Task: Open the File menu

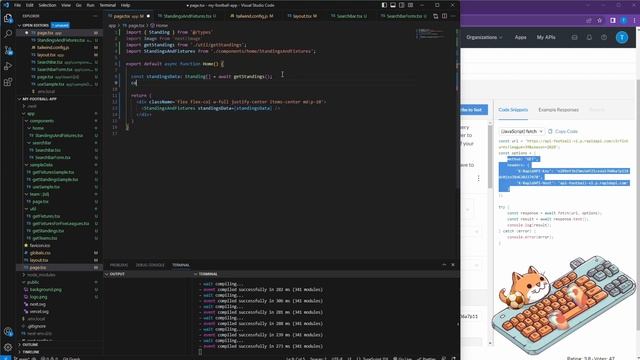Action: tap(17, 5)
